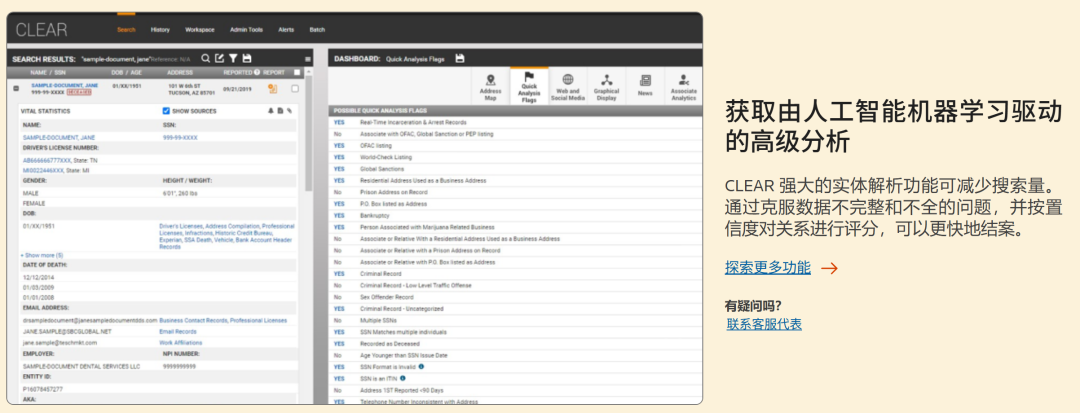Click the 联系客服代表 link
The width and height of the screenshot is (1080, 413).
(x=764, y=324)
